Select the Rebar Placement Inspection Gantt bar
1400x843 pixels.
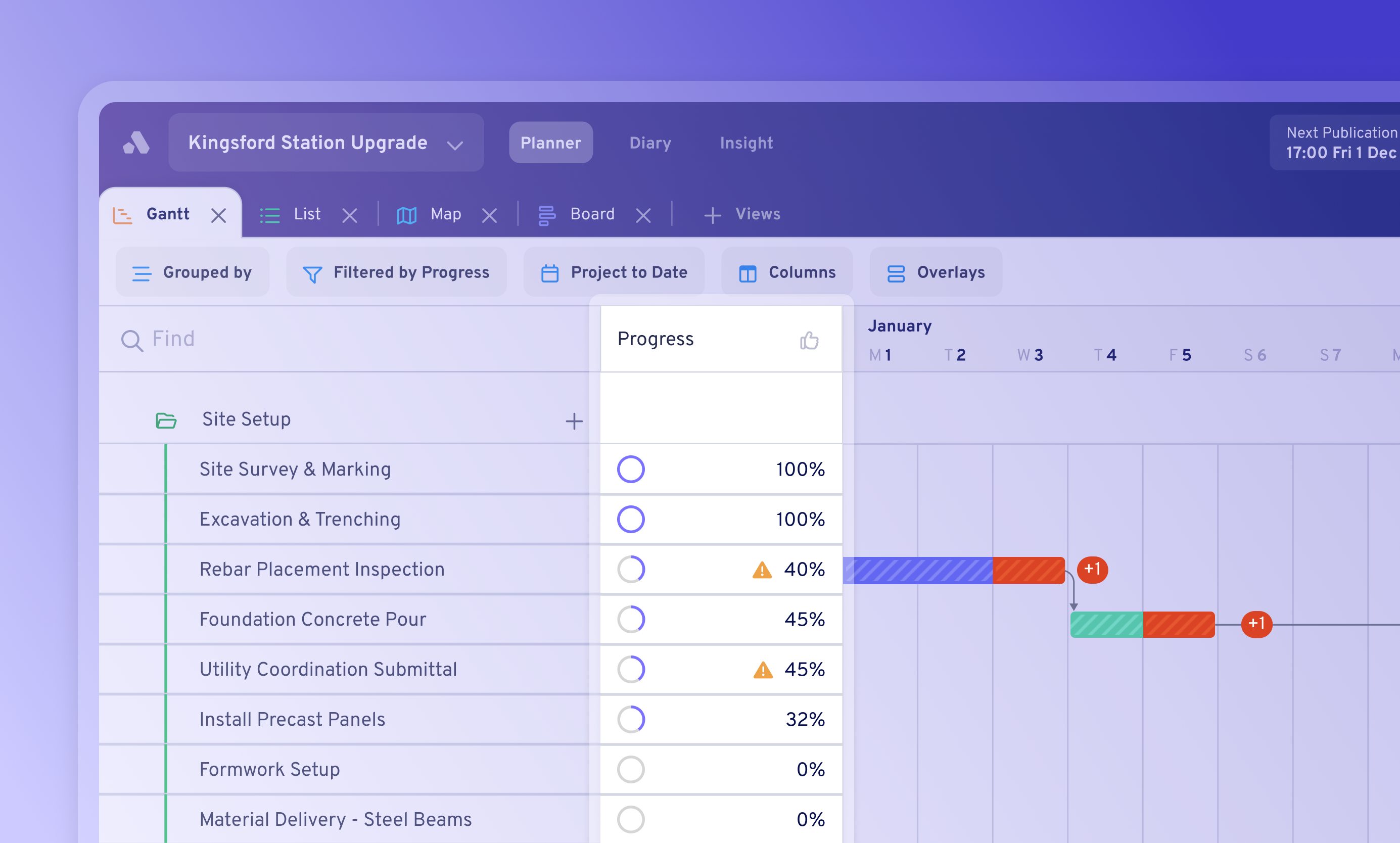point(954,570)
